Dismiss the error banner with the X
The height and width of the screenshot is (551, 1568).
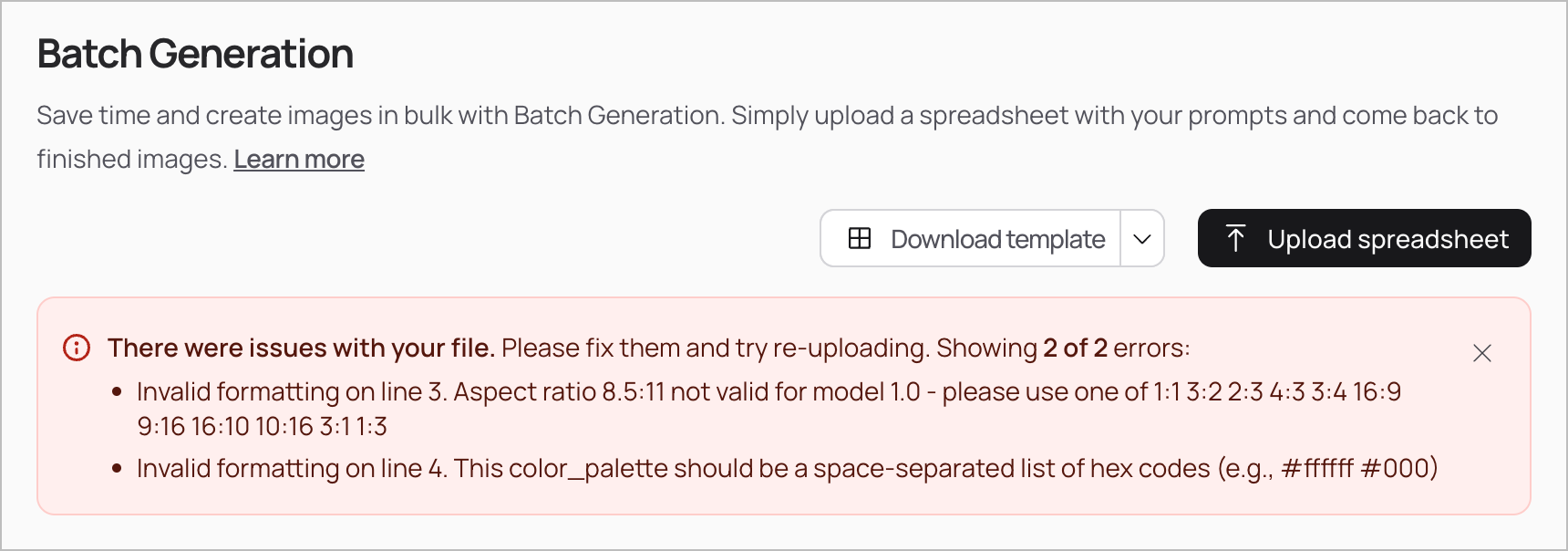click(1482, 353)
